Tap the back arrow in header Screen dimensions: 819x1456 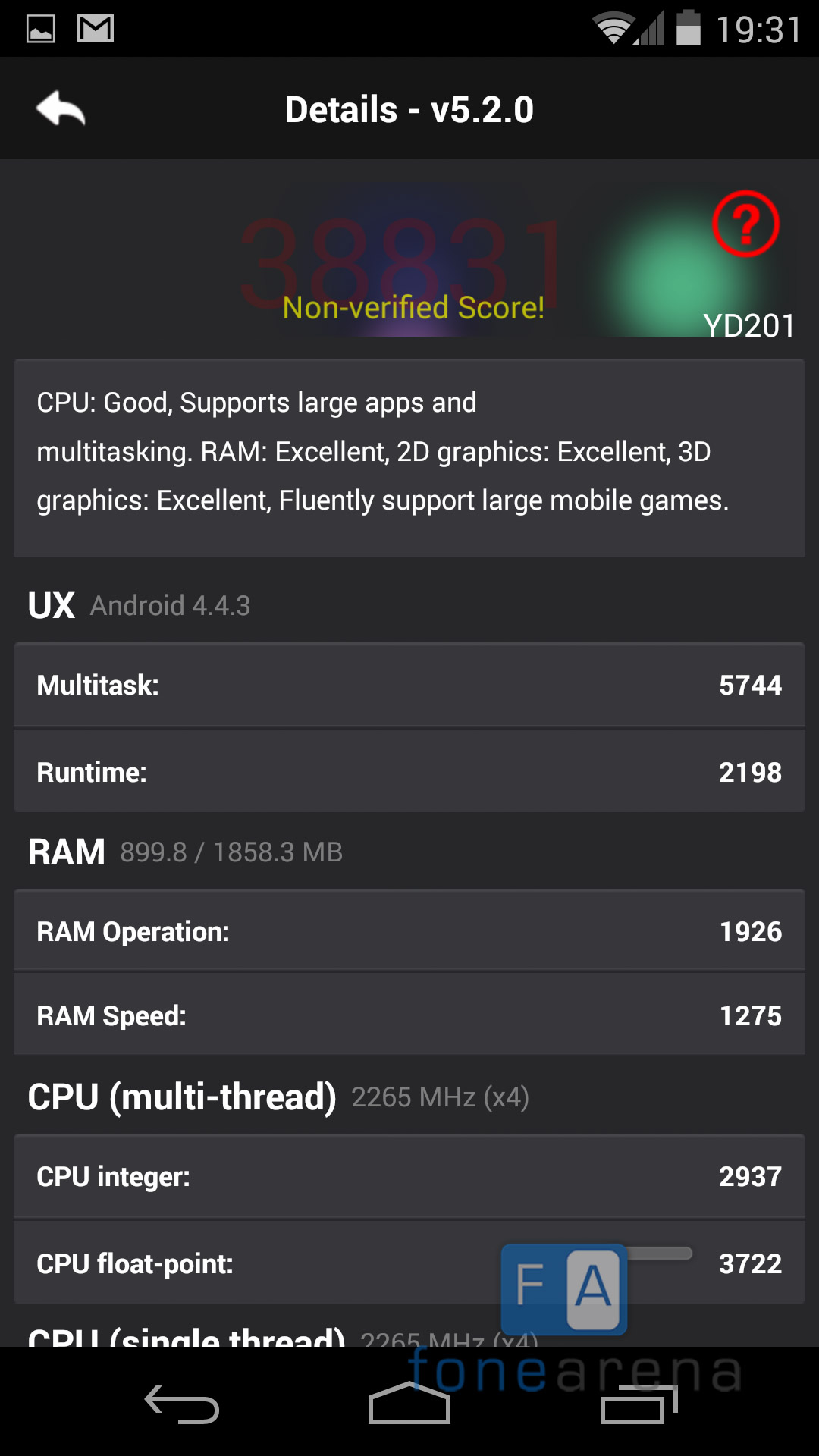(x=61, y=109)
